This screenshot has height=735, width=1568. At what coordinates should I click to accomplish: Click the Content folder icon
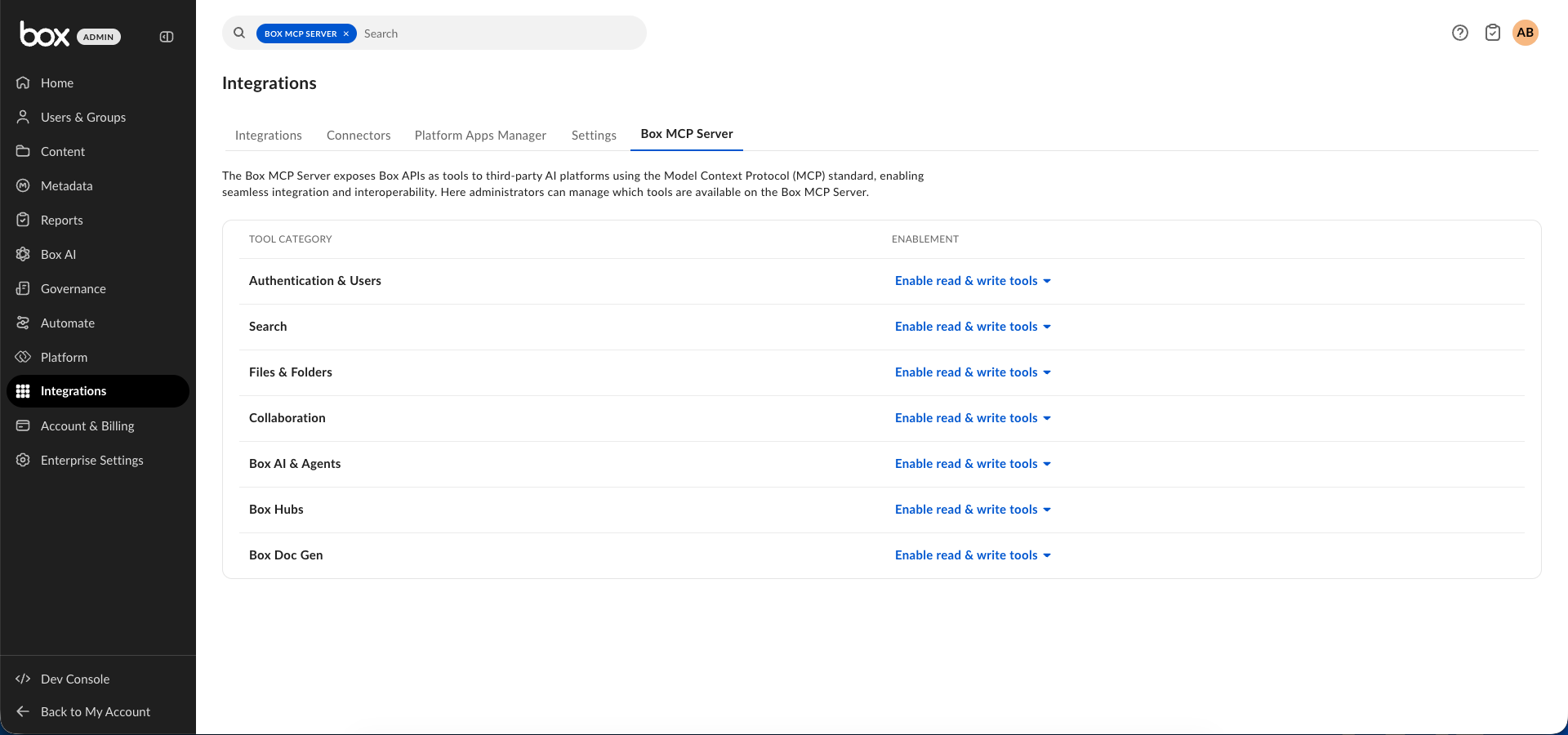(23, 151)
